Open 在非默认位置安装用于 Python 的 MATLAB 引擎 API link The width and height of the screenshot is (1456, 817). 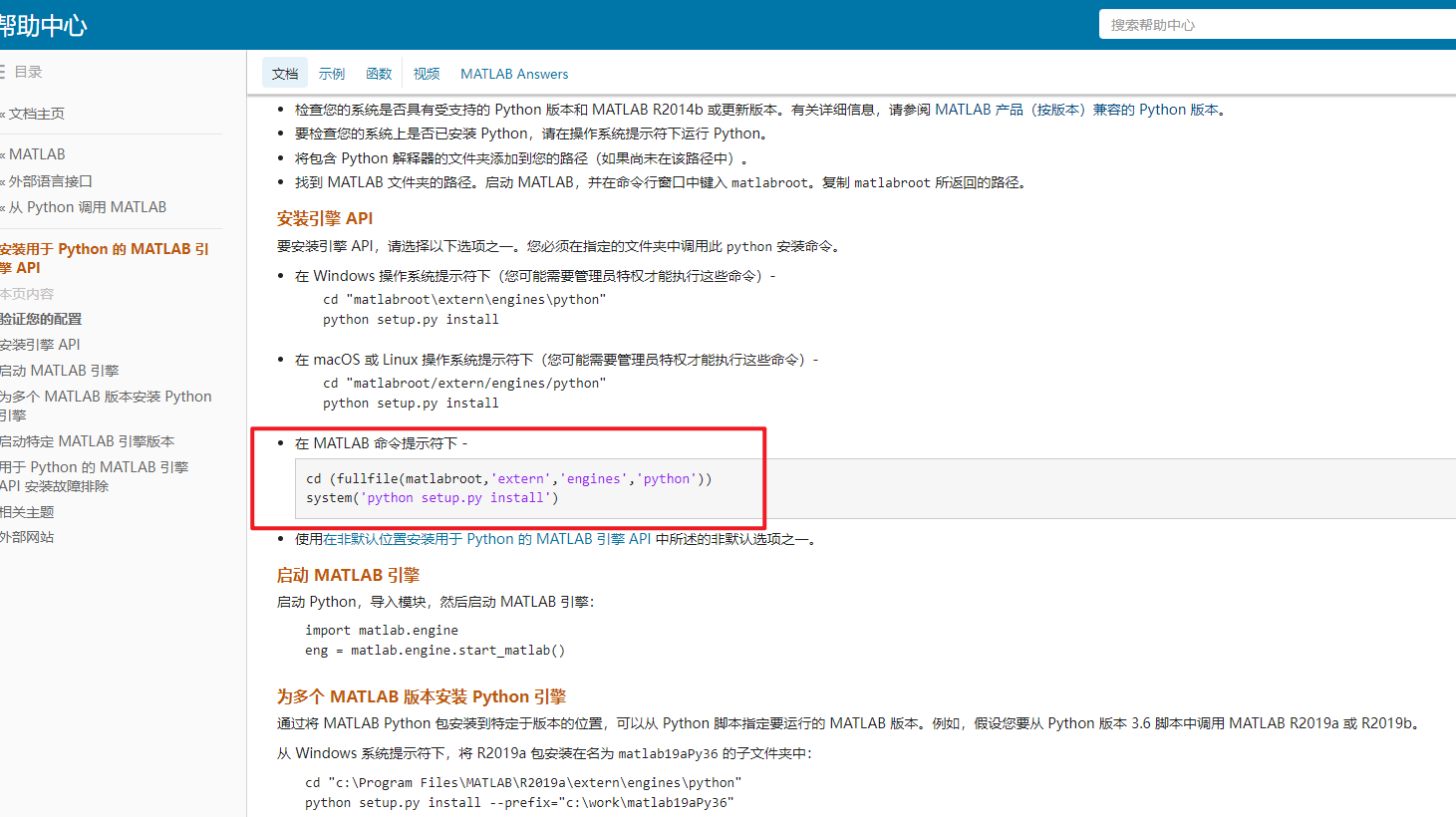click(486, 539)
